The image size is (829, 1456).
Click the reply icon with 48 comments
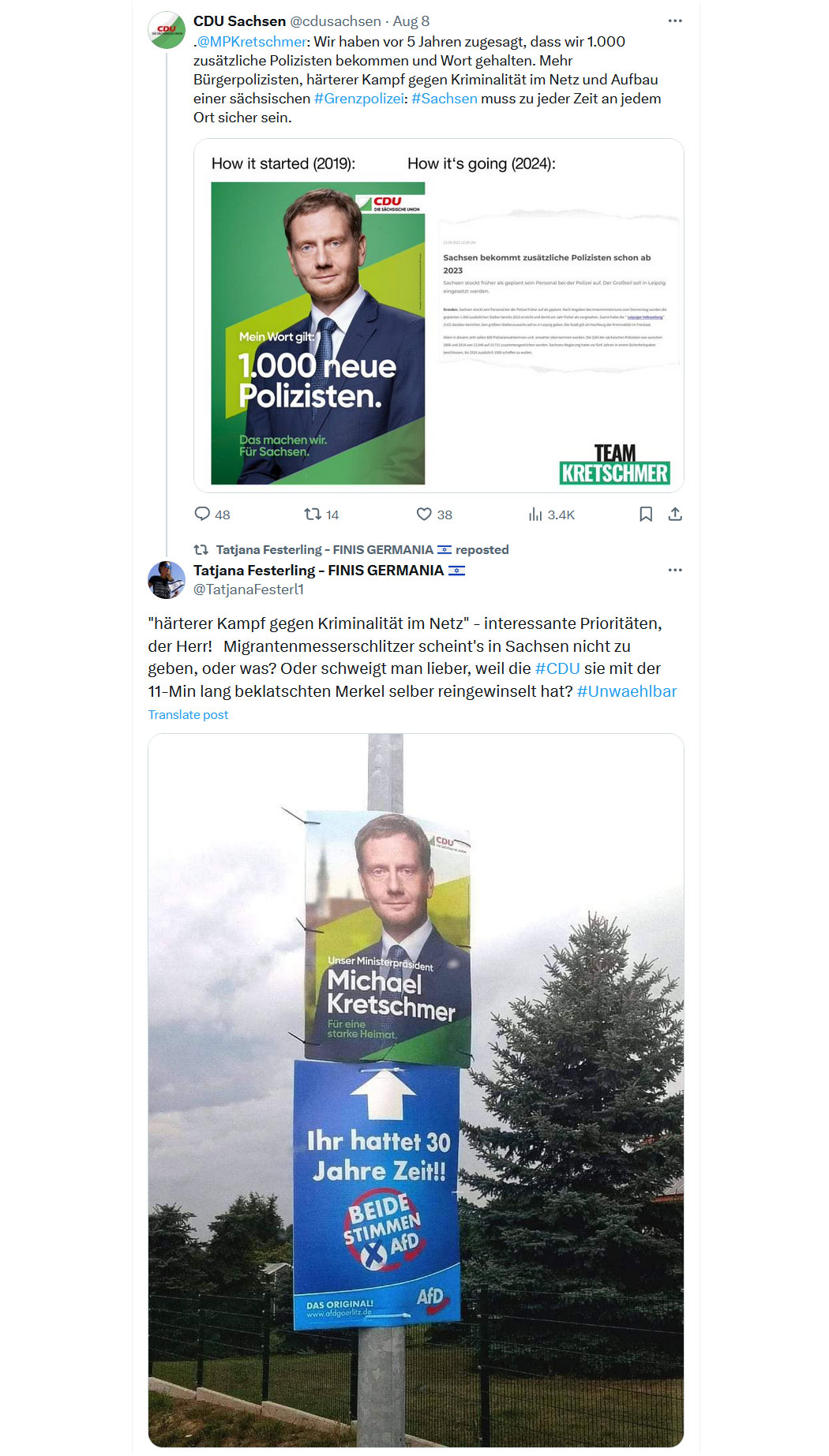coord(203,515)
